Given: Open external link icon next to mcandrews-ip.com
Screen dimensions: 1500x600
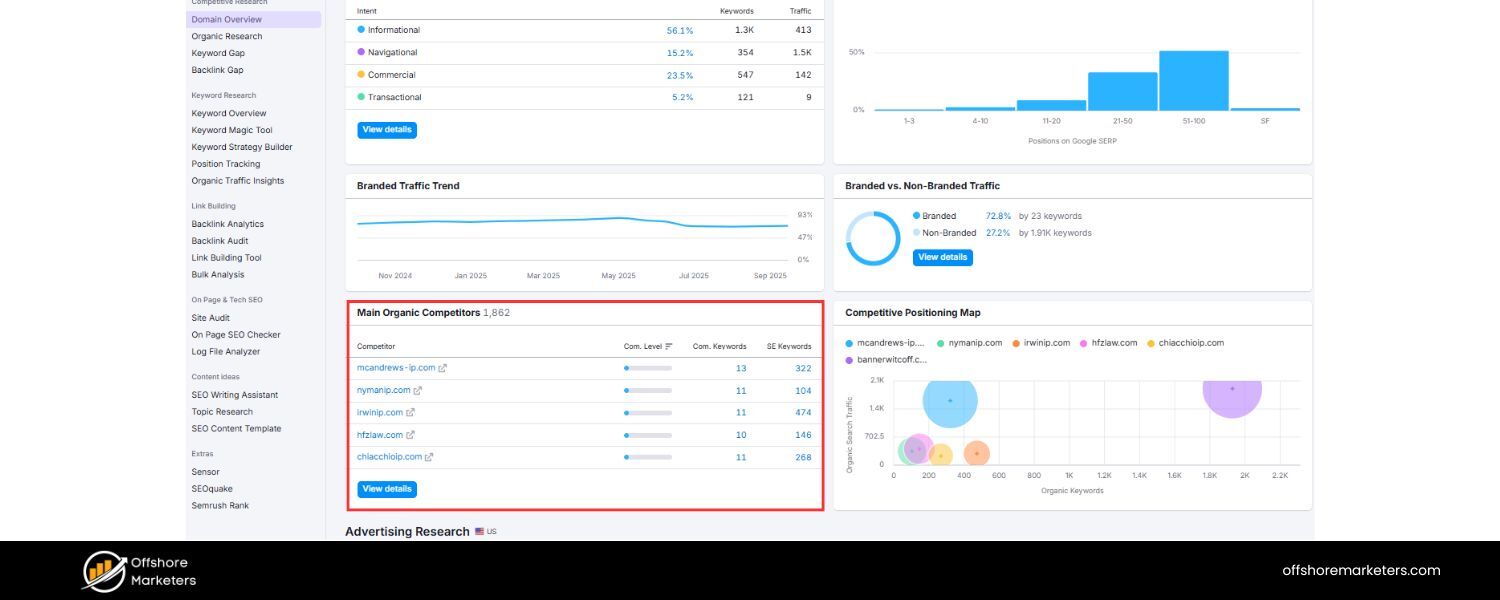Looking at the screenshot, I should tap(443, 368).
